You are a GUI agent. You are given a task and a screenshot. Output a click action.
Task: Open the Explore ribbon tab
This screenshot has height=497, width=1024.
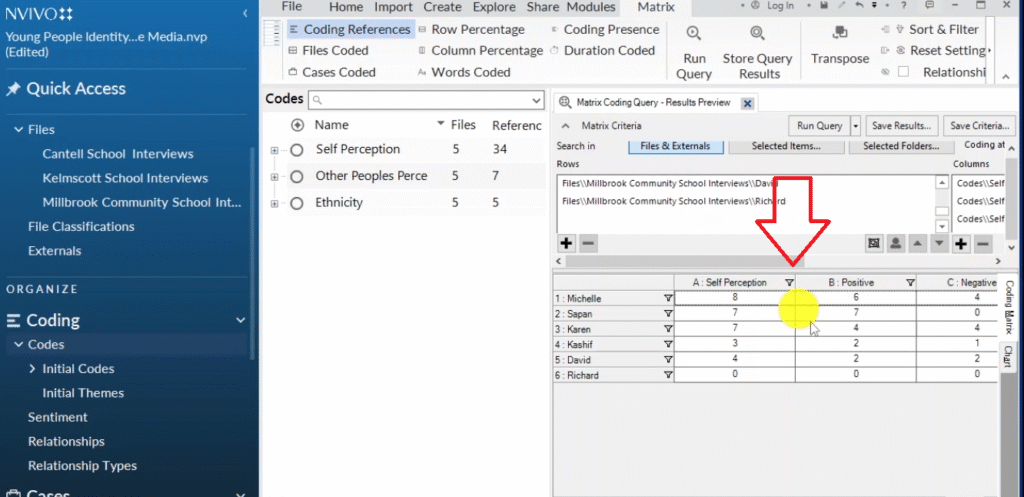494,7
